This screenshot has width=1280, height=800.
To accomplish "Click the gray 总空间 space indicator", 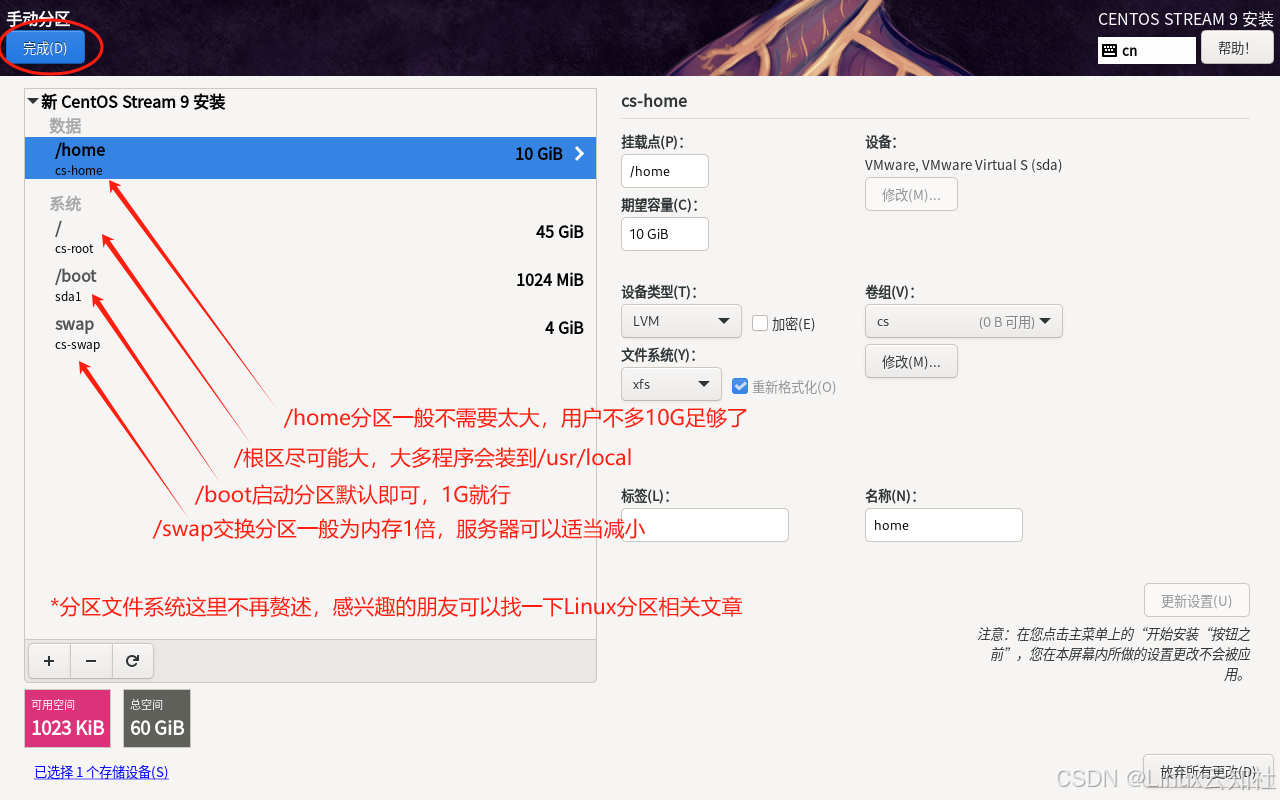I will [156, 718].
